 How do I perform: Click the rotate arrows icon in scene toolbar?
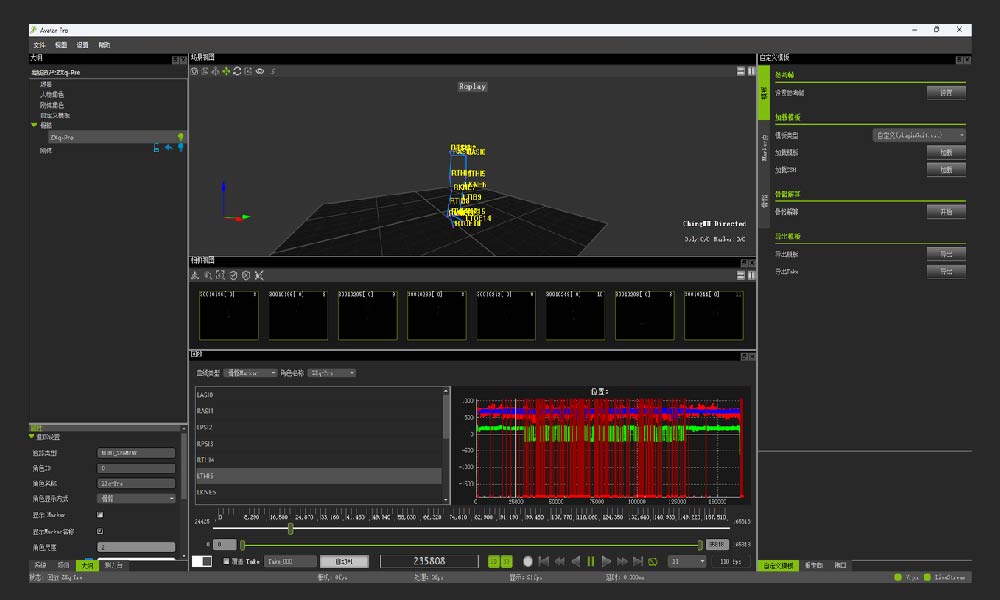click(x=237, y=71)
